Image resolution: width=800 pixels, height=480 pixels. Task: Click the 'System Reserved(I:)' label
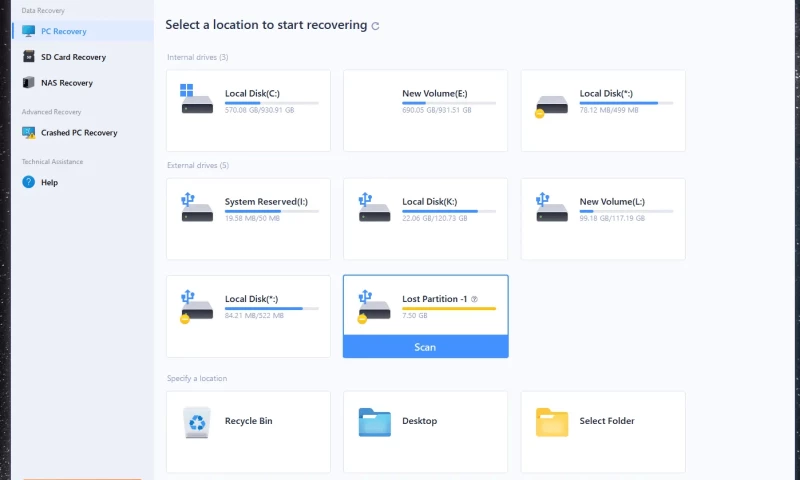pos(266,201)
